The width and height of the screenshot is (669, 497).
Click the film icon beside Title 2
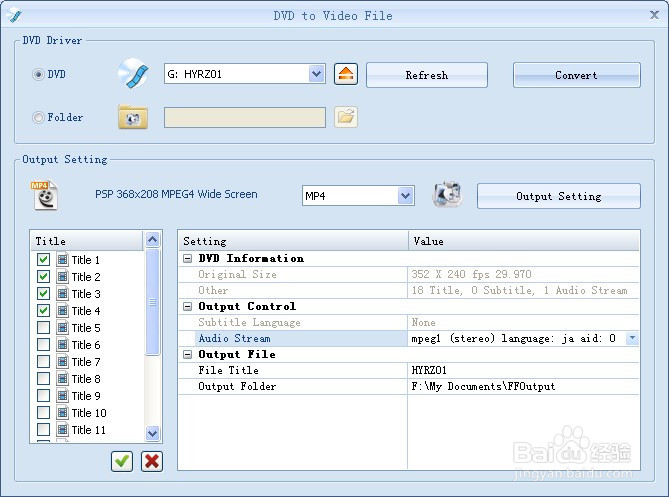point(62,276)
